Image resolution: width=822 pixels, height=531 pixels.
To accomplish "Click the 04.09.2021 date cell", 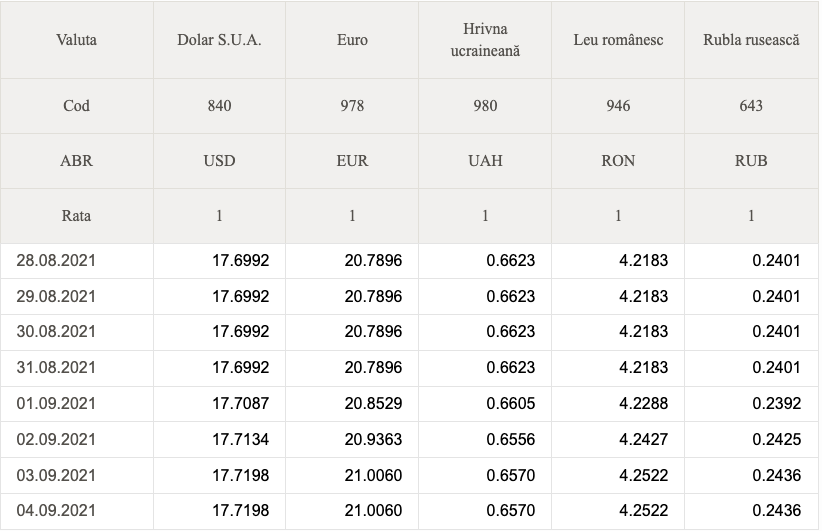I will coord(77,511).
